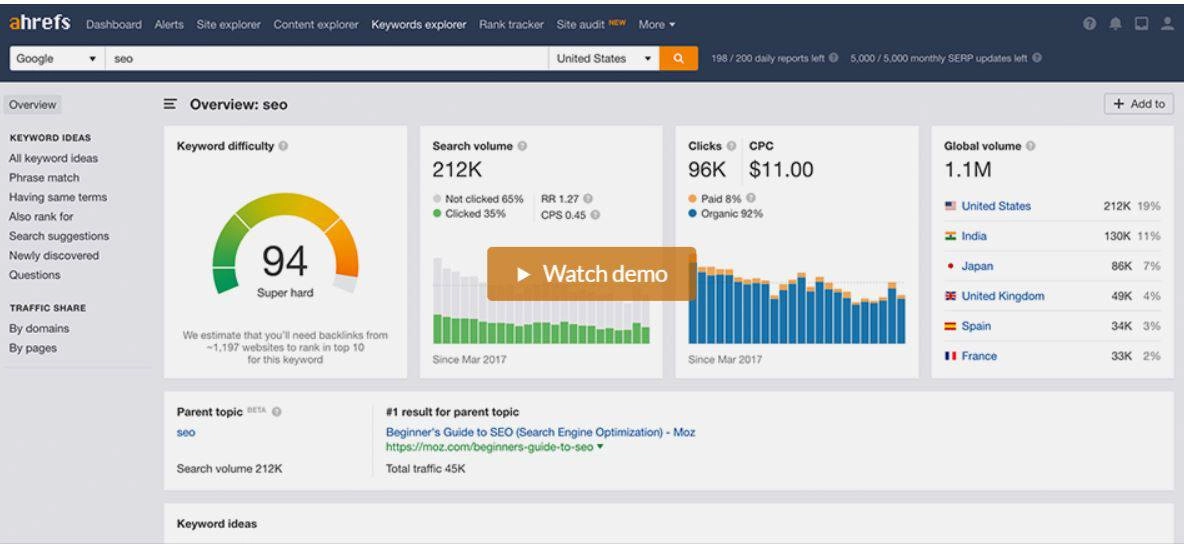This screenshot has height=548, width=1184.
Task: Go to the Site explorer tab
Action: pos(228,24)
